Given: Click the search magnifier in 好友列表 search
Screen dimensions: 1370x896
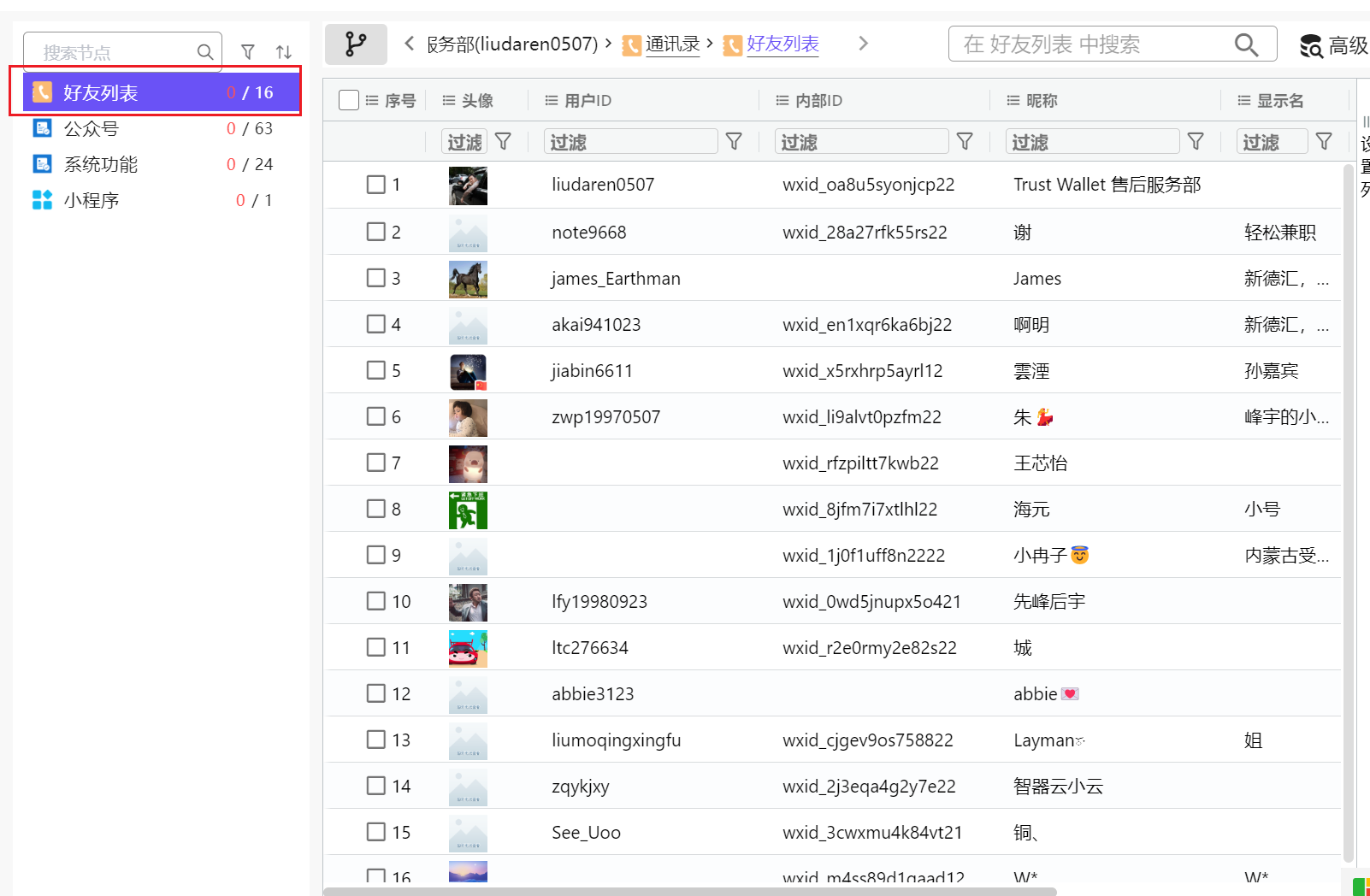Looking at the screenshot, I should coord(1246,44).
